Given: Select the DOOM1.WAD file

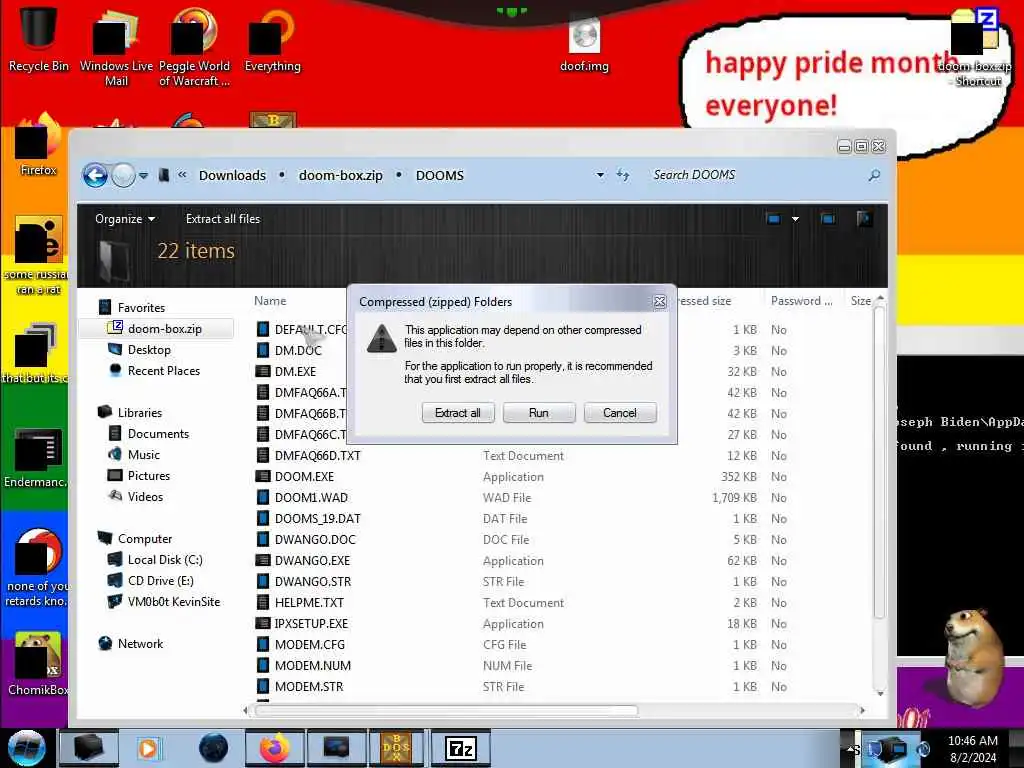Looking at the screenshot, I should [x=311, y=498].
